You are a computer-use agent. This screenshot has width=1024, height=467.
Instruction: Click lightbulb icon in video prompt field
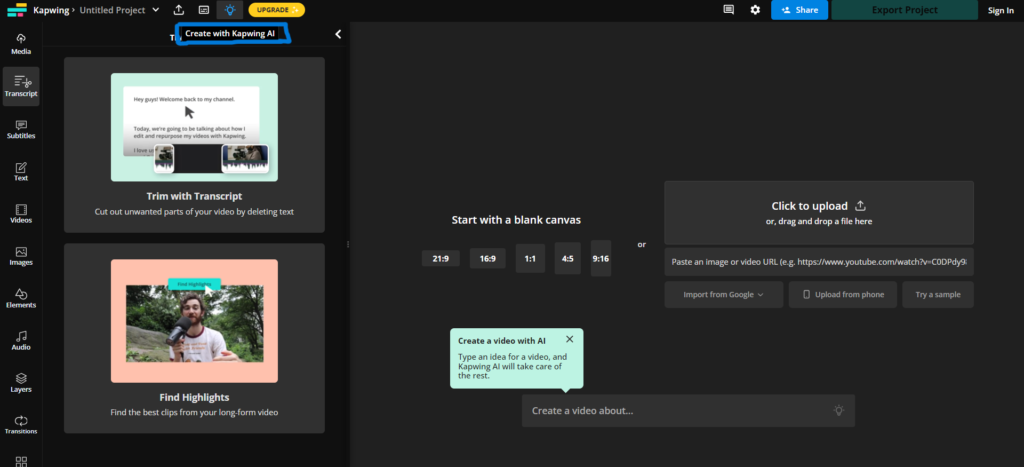(x=839, y=410)
